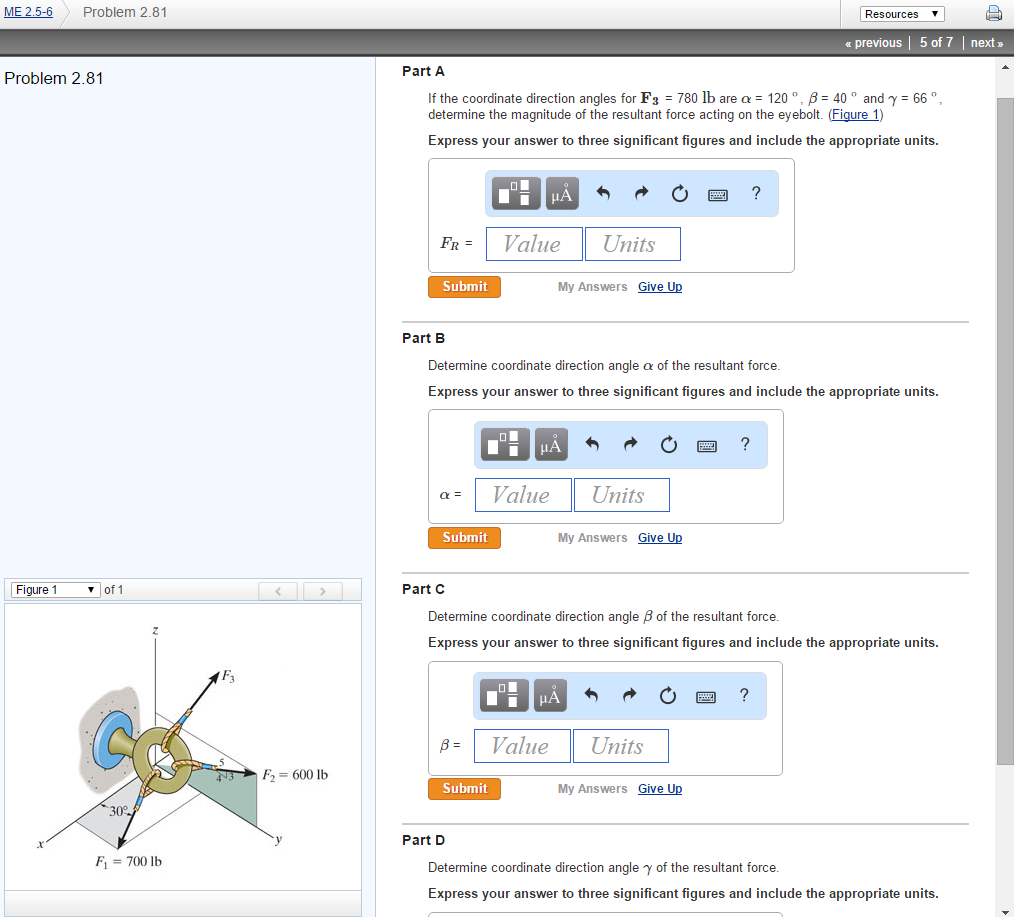This screenshot has width=1014, height=917.
Task: Redo entry in Part A equation editor
Action: tap(641, 193)
